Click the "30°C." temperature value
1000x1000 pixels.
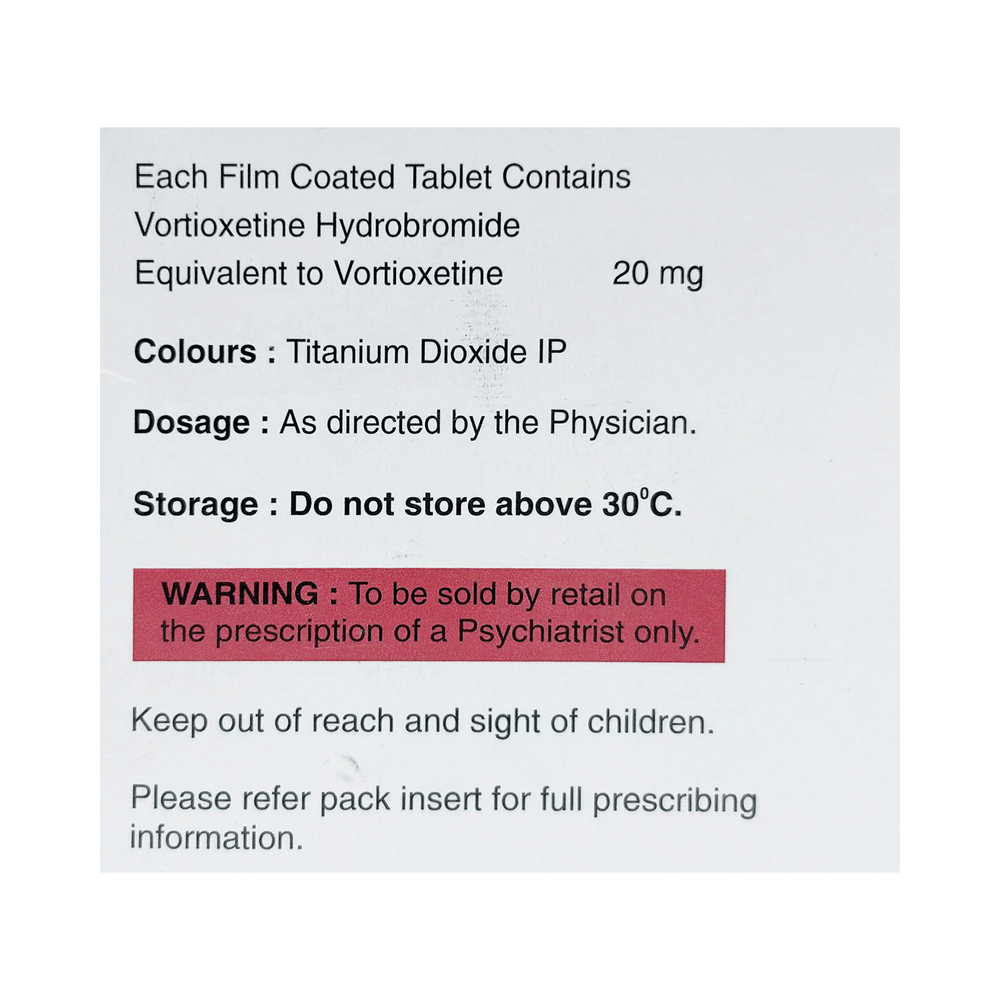(x=642, y=504)
